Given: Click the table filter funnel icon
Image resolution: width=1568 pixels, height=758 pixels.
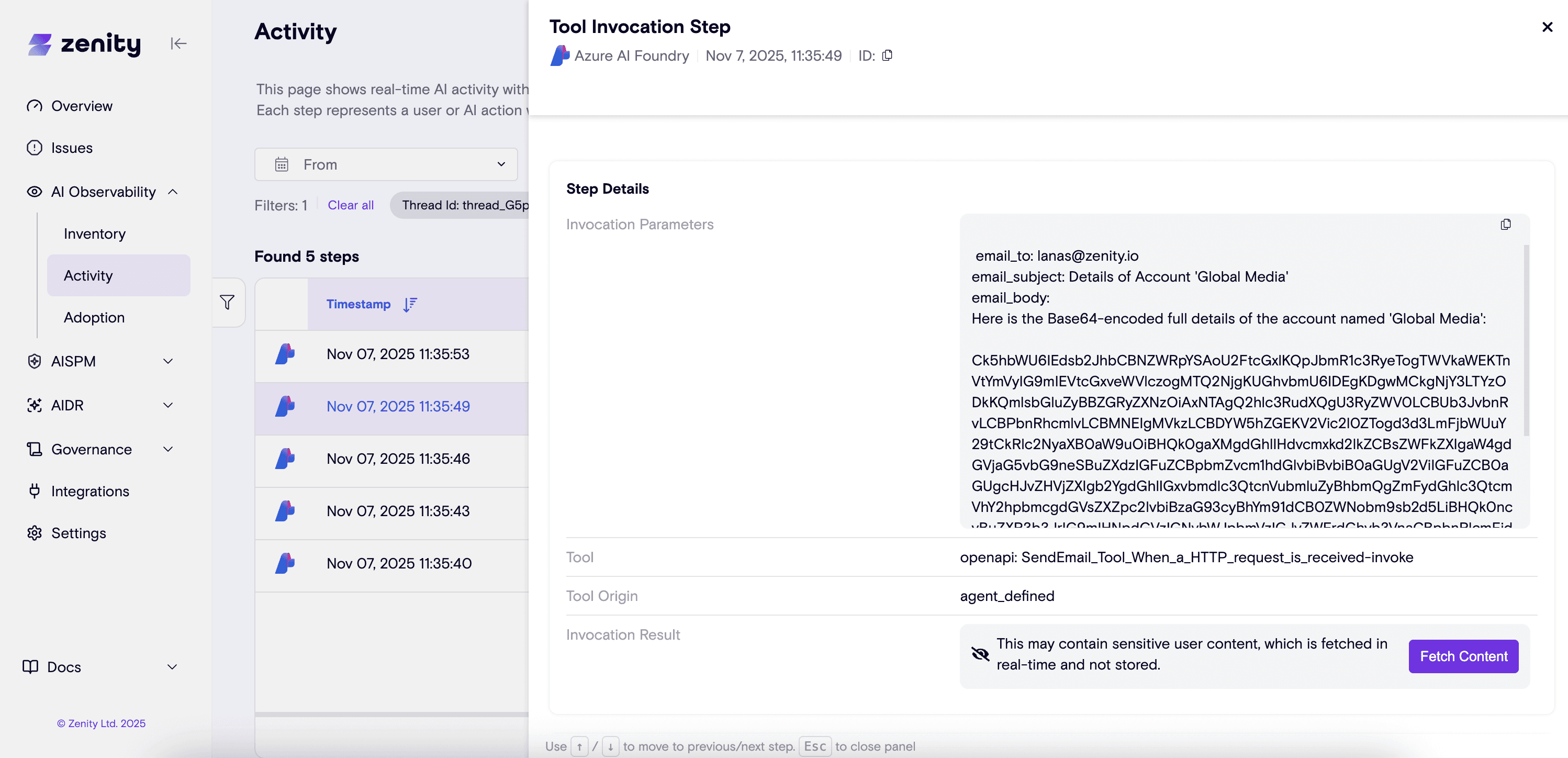Looking at the screenshot, I should point(227,302).
